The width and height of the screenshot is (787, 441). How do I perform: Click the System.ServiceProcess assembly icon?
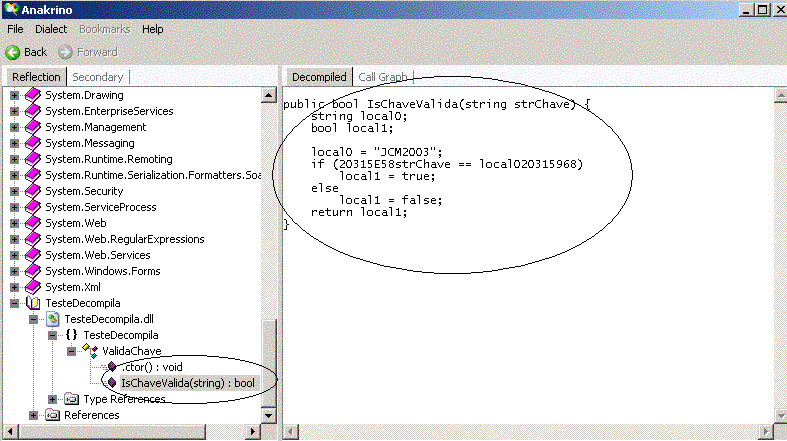coord(33,207)
